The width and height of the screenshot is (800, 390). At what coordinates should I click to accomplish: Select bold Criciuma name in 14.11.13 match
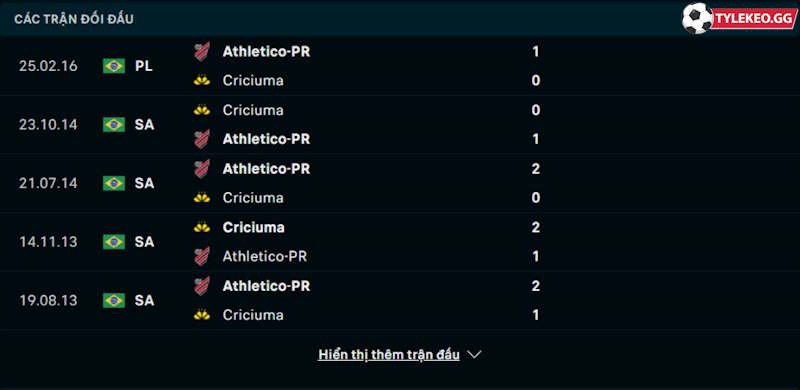coord(254,227)
